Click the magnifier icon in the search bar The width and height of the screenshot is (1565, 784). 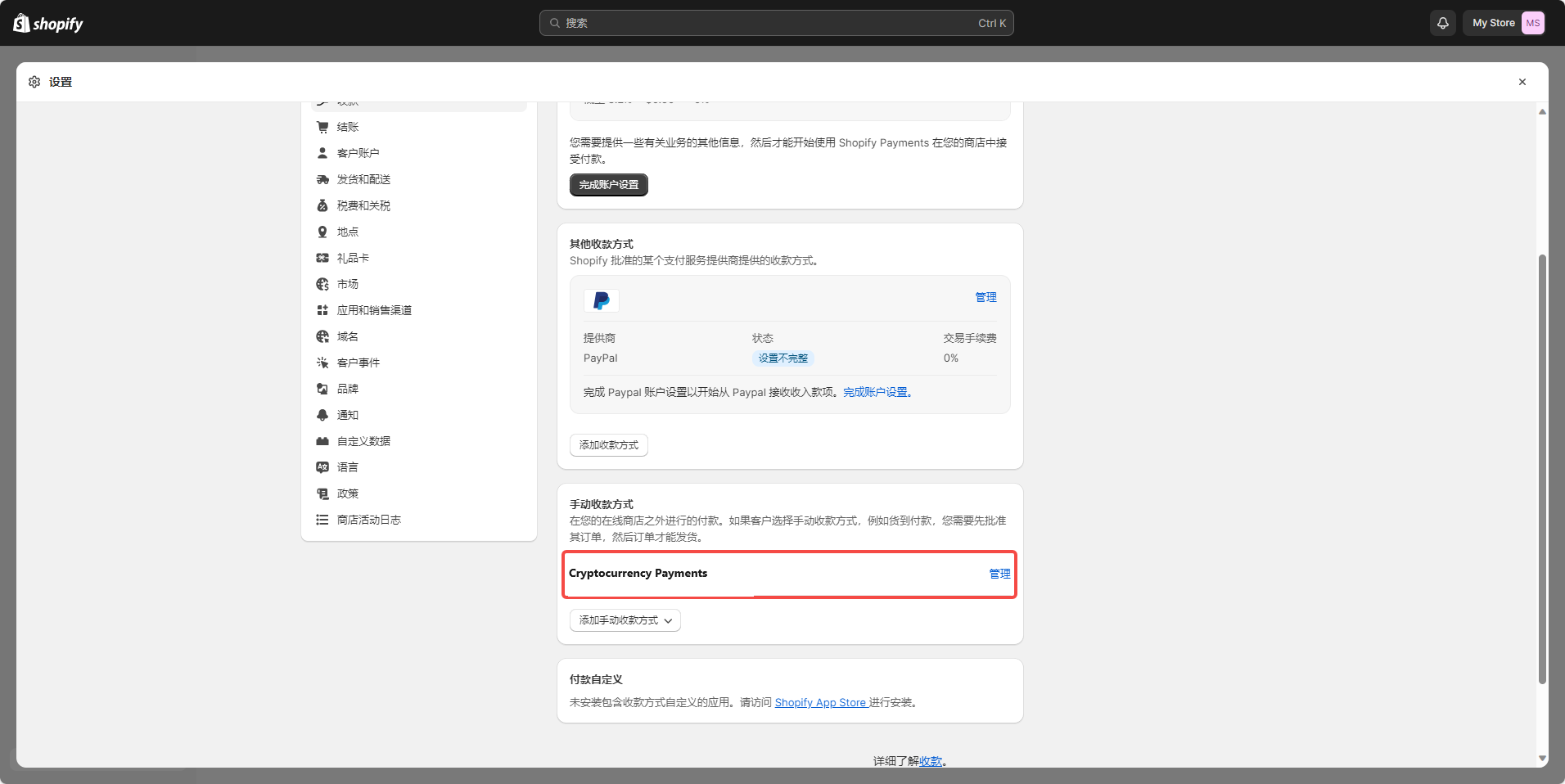555,23
